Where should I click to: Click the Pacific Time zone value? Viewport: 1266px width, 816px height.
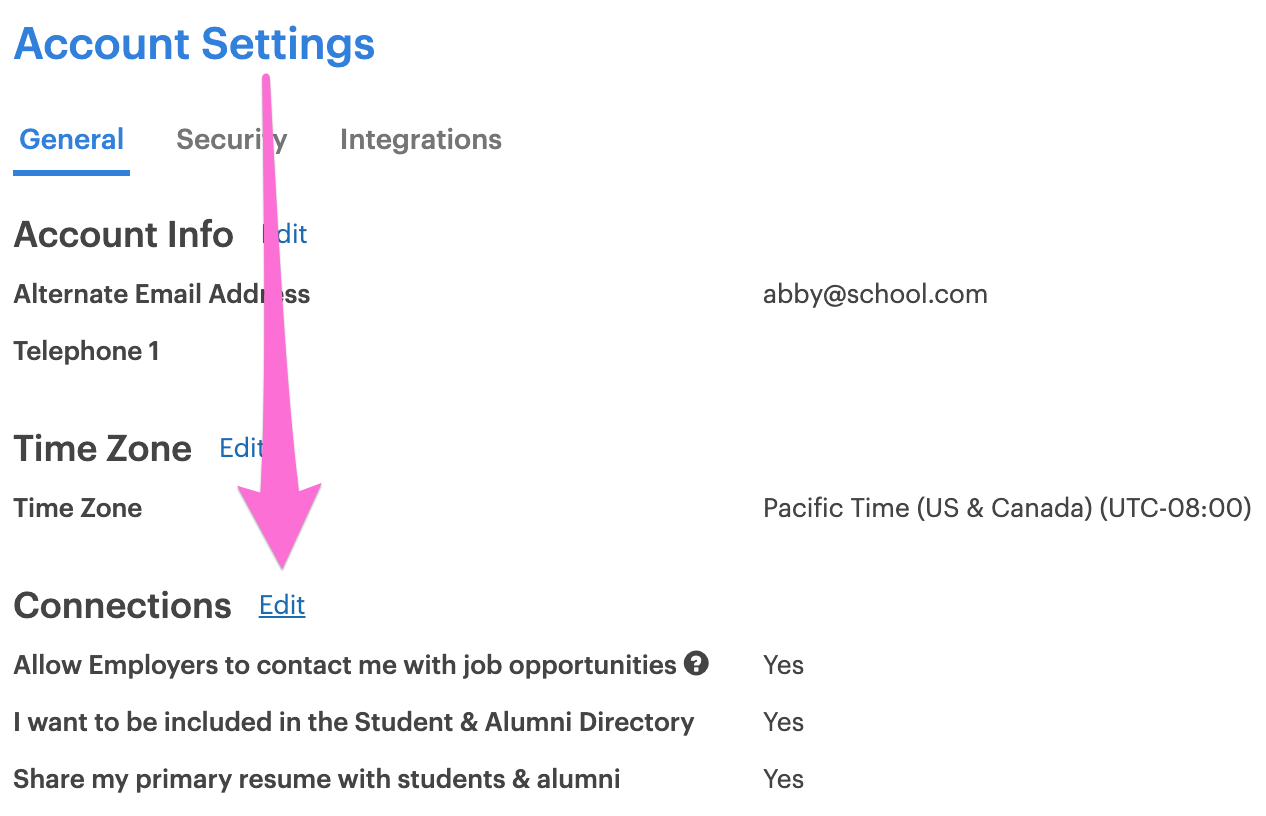coord(1007,508)
